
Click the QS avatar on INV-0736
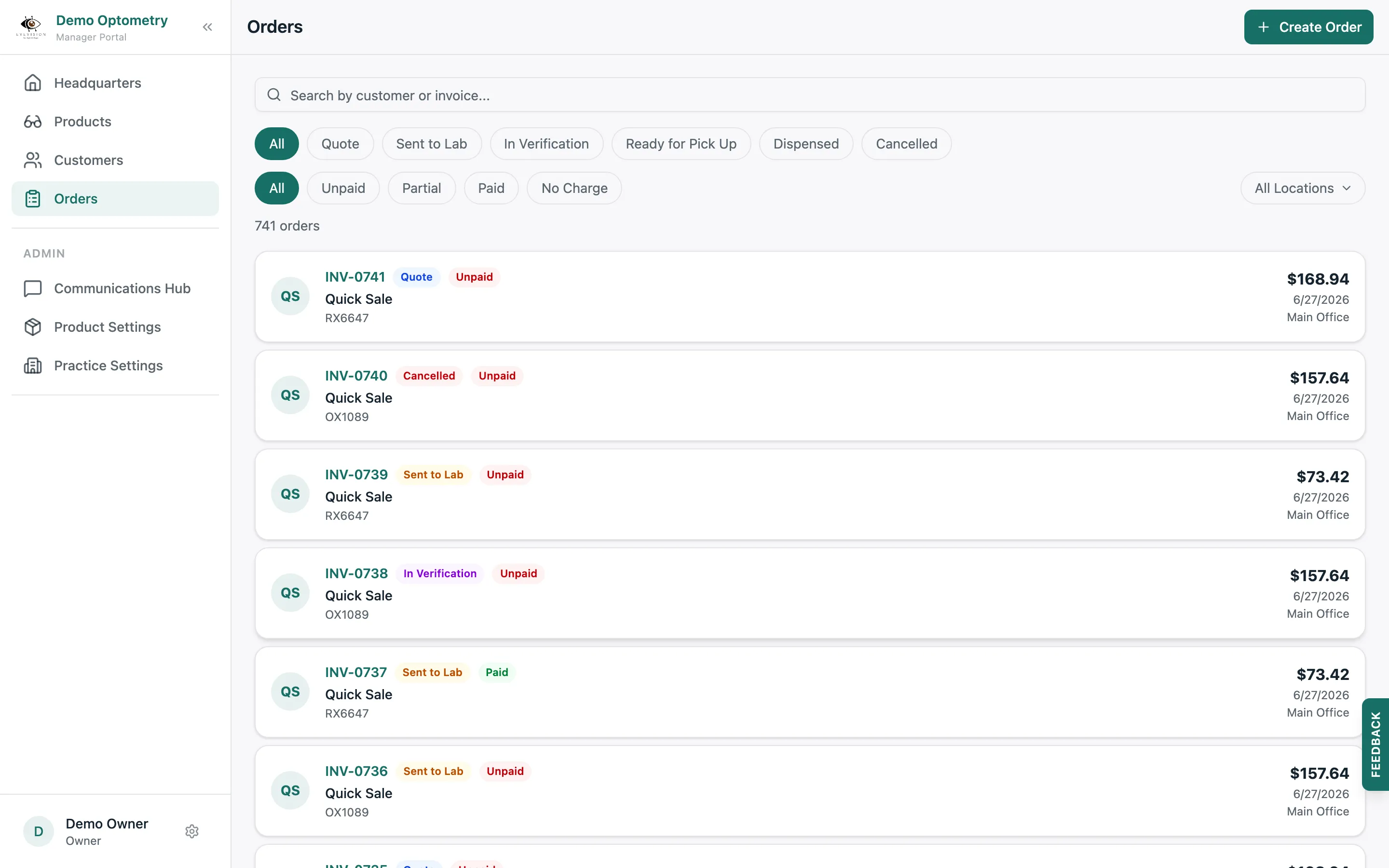pyautogui.click(x=290, y=790)
